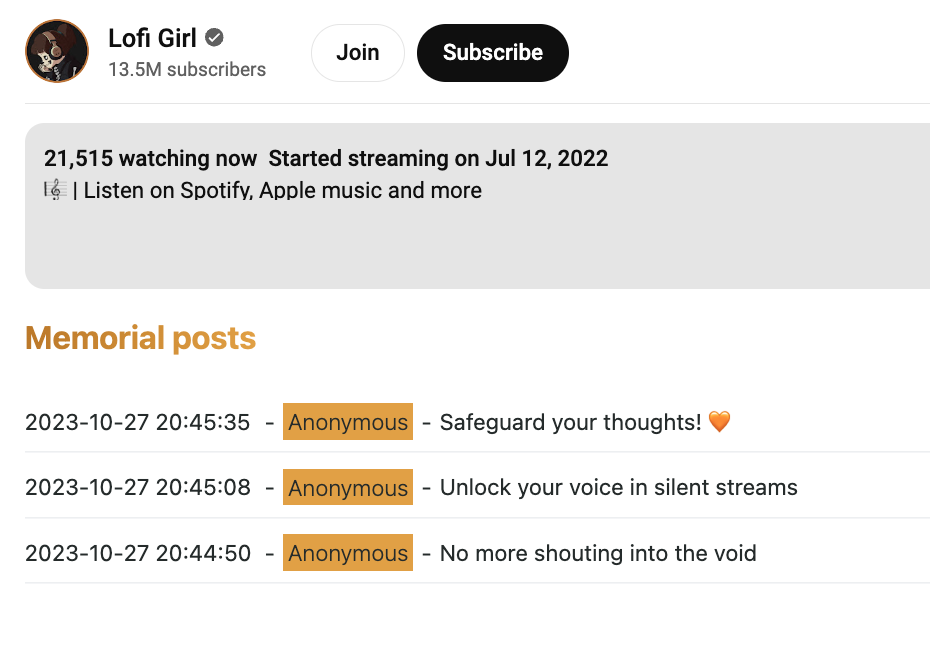Open the Lofi Girl channel name
Screen dimensions: 930x650
pyautogui.click(x=152, y=39)
